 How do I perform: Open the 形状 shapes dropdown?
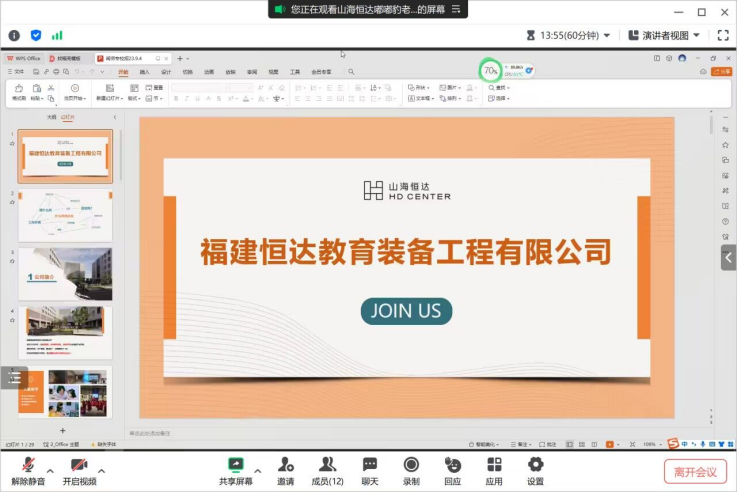click(418, 88)
